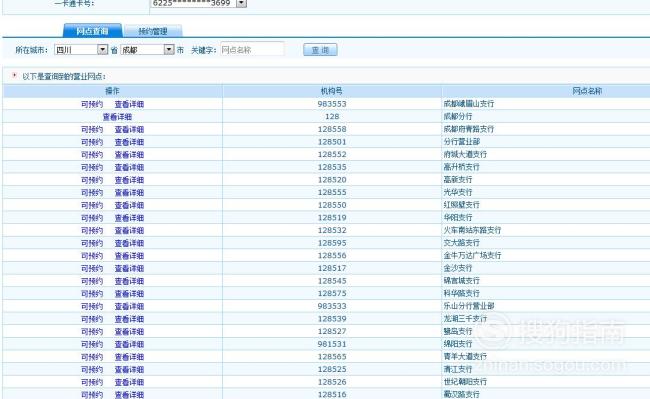Viewport: 650px width, 399px height.
Task: Click 可预约 for institution 983553
Action: click(92, 104)
